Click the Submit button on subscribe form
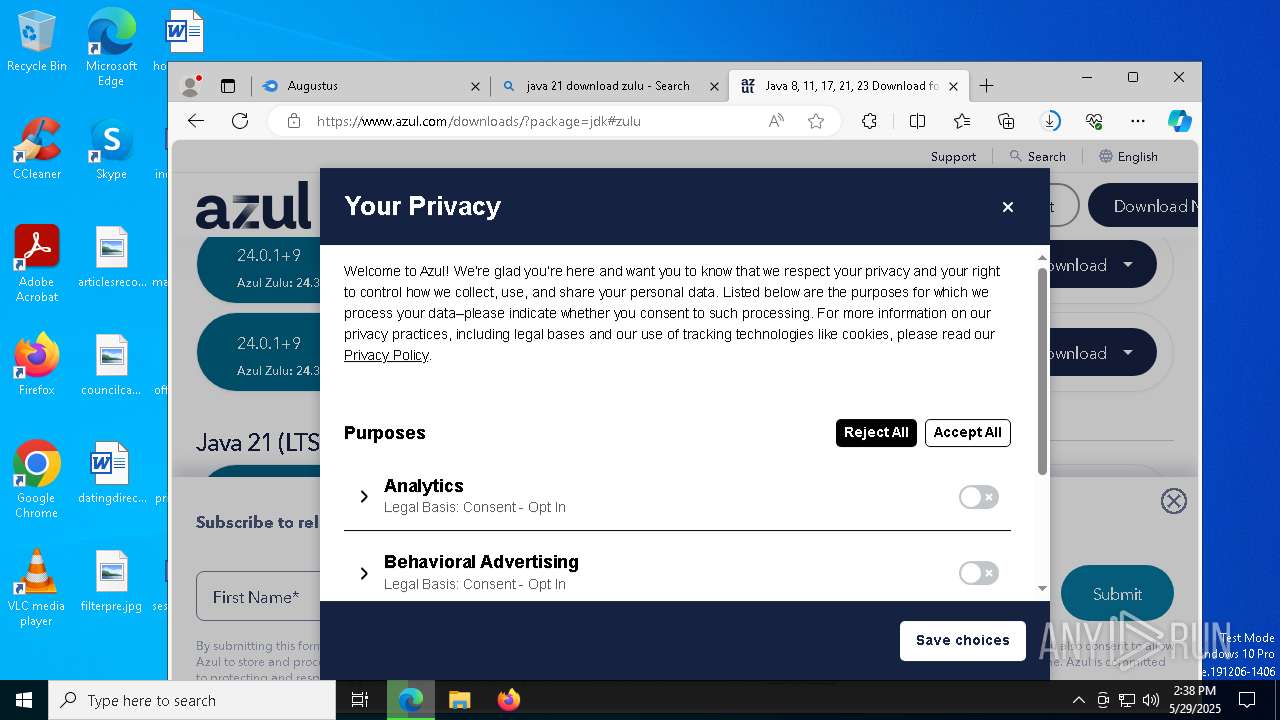1280x720 pixels. tap(1117, 594)
